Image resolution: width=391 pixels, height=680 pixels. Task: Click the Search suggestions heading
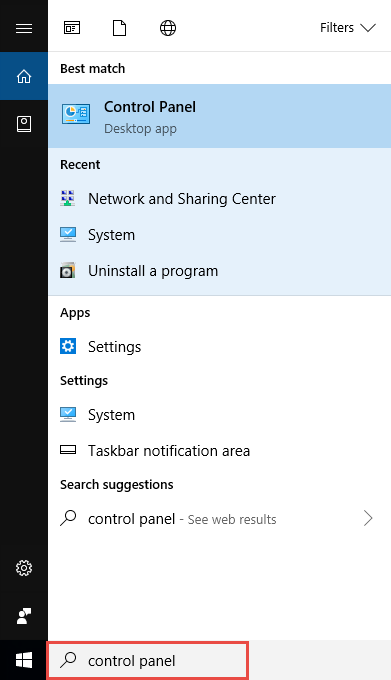[117, 484]
